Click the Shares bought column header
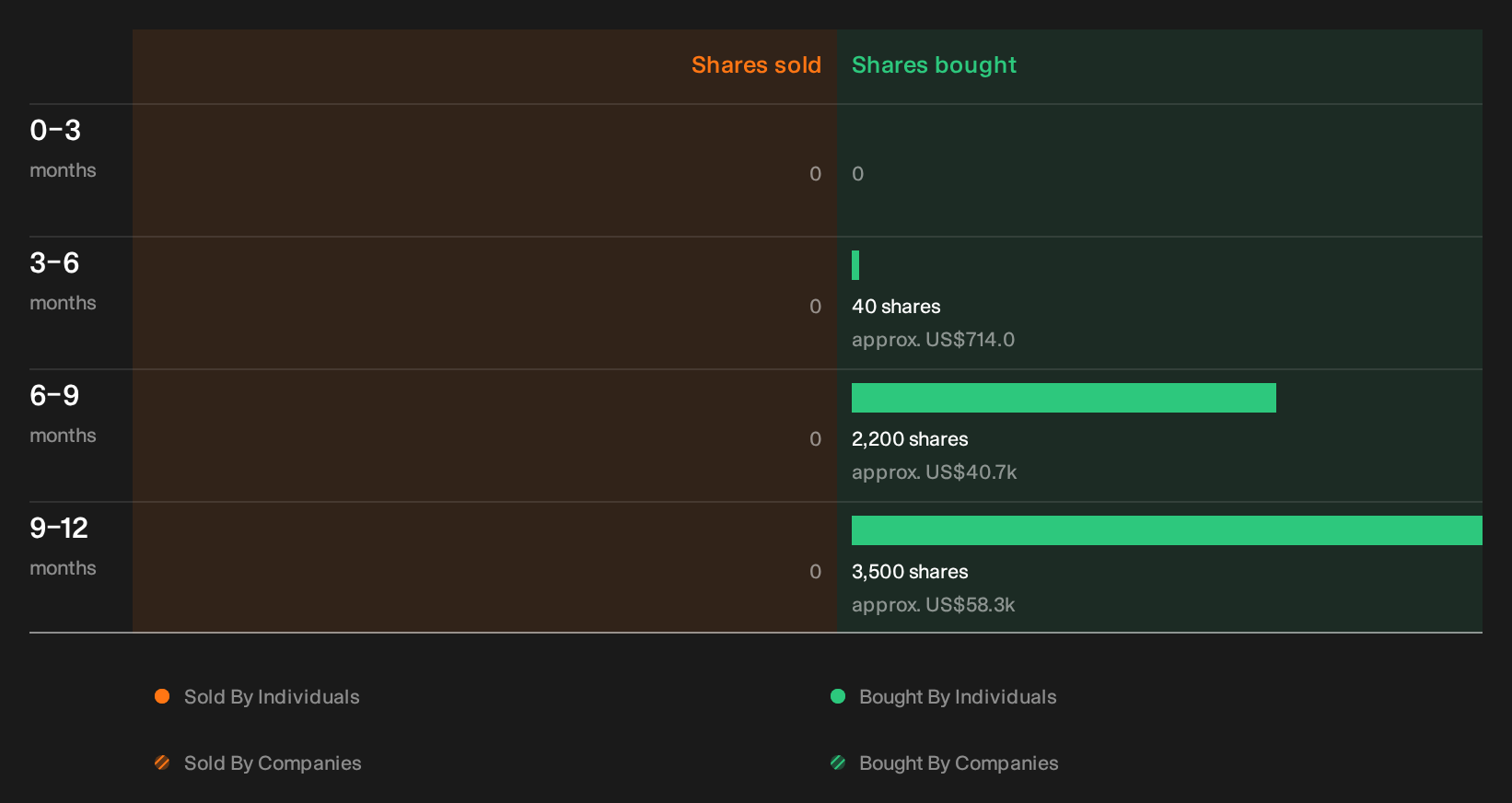This screenshot has width=1512, height=803. (x=934, y=65)
